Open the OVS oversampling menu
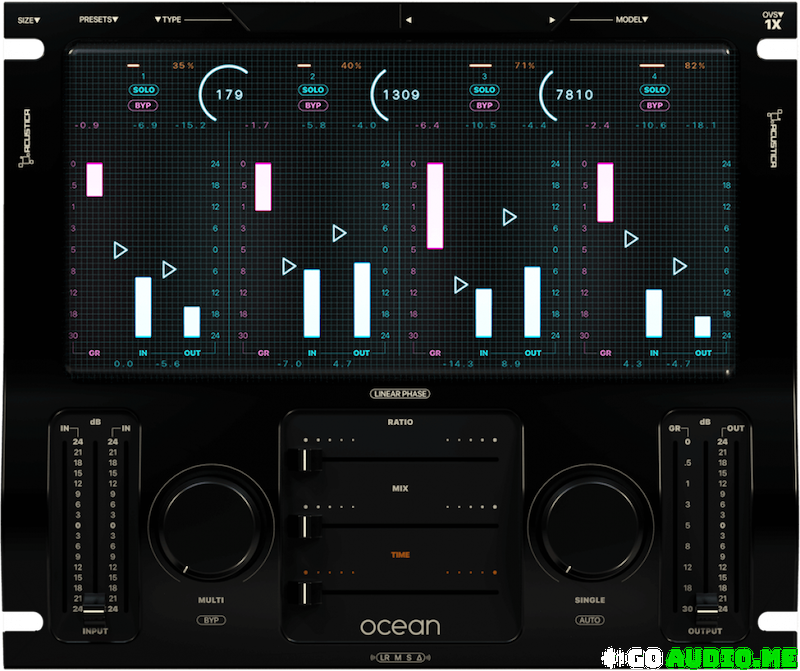Viewport: 800px width, 671px height. point(773,20)
